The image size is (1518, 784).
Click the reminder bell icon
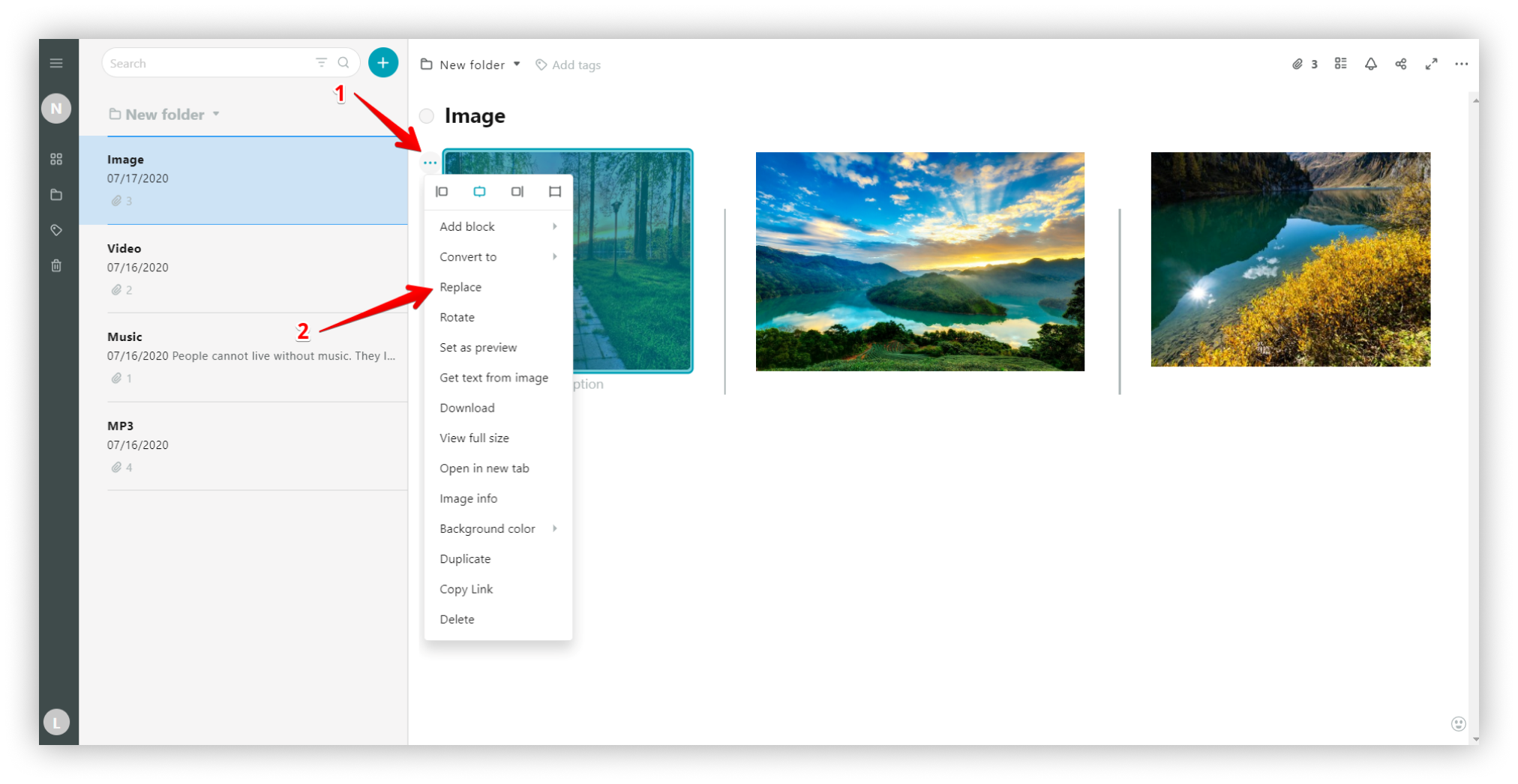tap(1371, 64)
